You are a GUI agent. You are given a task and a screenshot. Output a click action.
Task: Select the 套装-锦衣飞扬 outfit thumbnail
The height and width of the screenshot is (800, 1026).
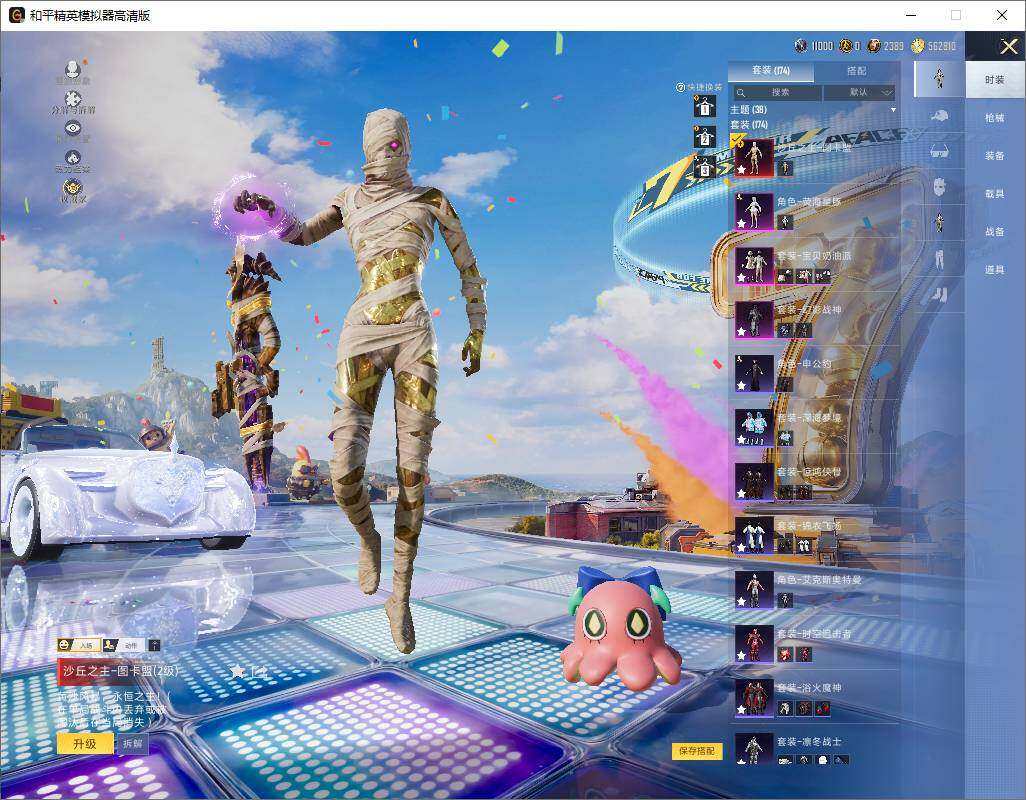click(754, 536)
